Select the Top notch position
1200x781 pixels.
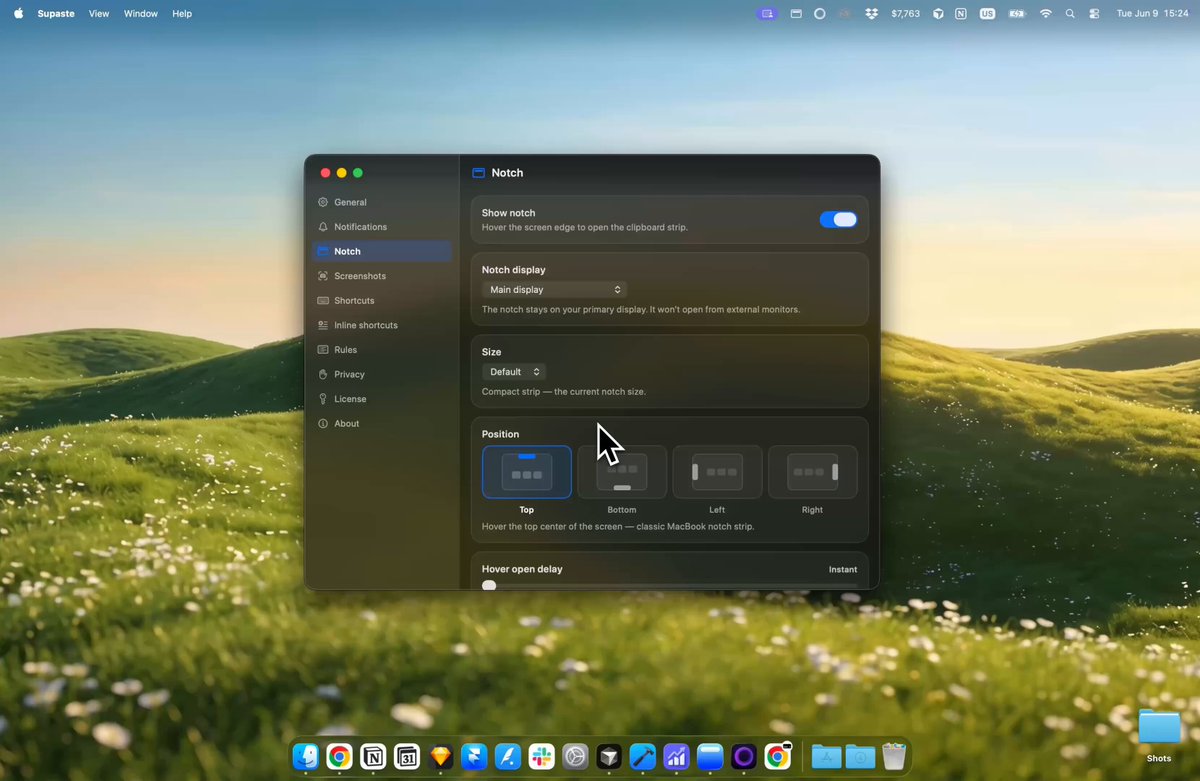pyautogui.click(x=527, y=472)
